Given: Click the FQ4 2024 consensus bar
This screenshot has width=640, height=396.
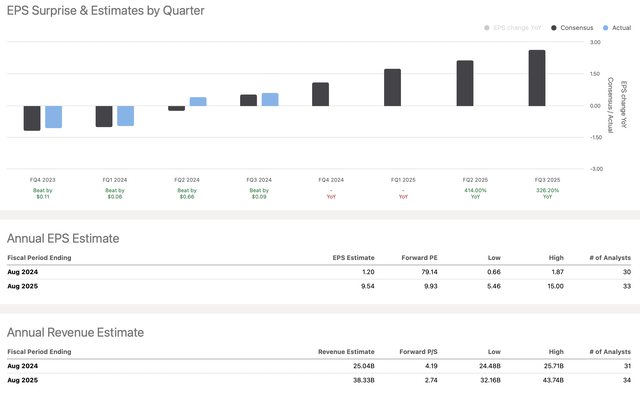Looking at the screenshot, I should [320, 94].
